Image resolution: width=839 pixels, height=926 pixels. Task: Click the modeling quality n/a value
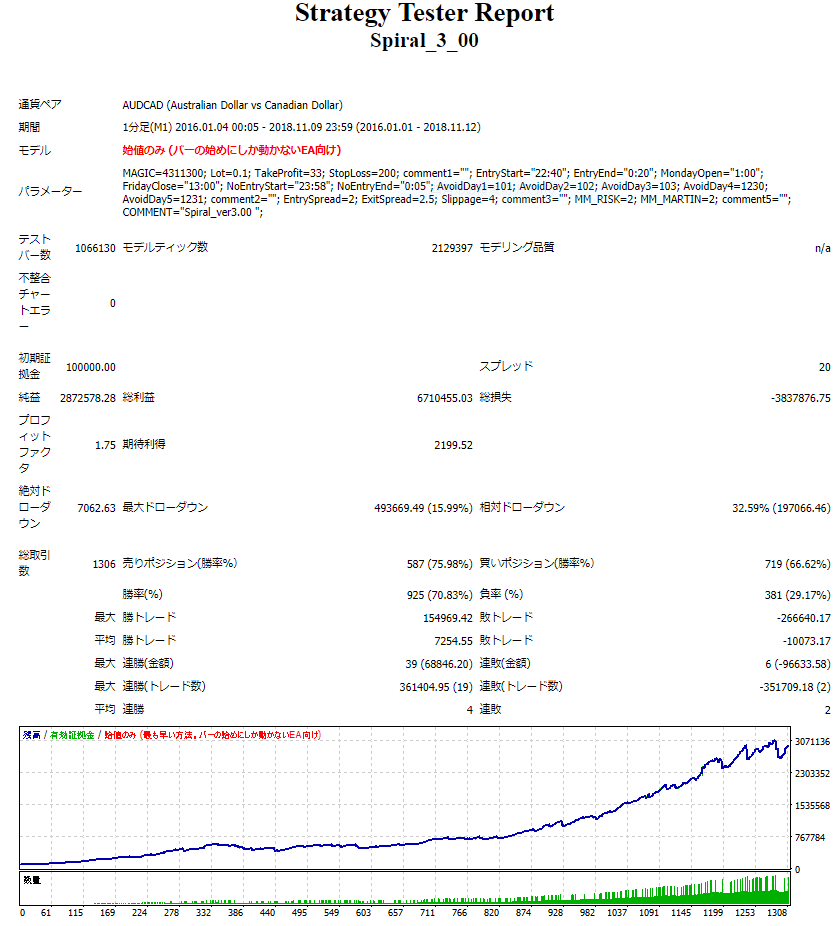(x=822, y=248)
